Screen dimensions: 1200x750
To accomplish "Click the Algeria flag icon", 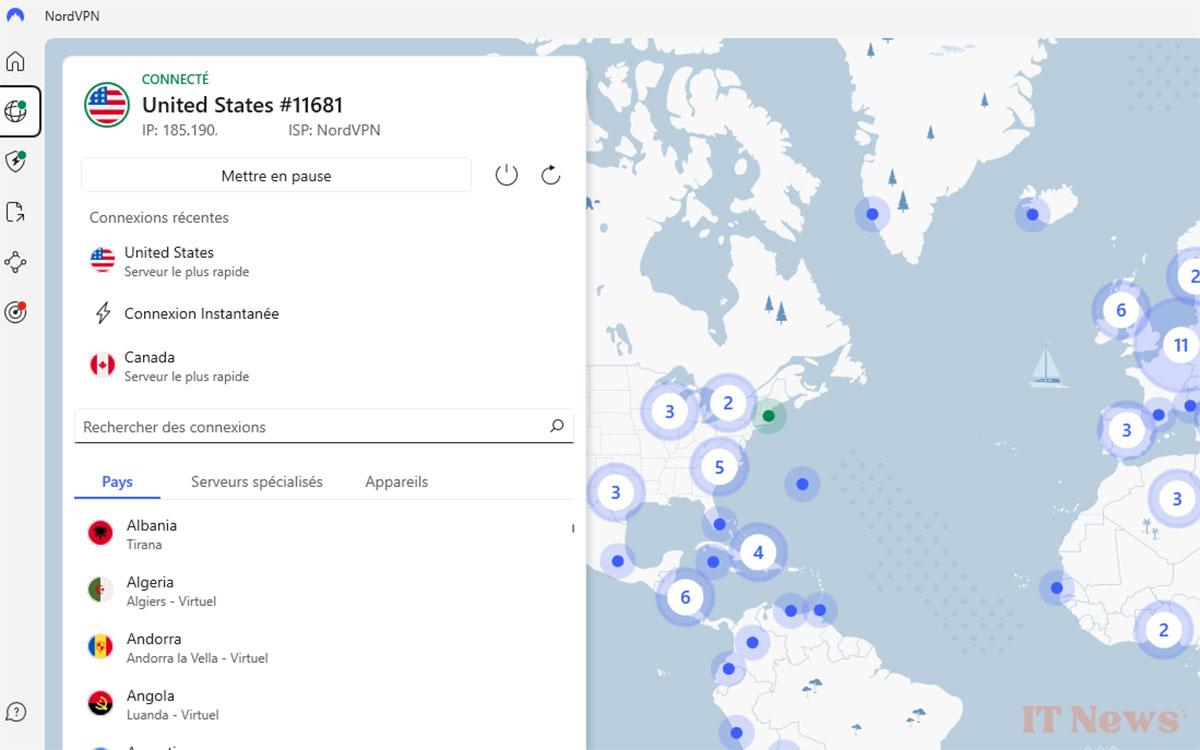I will point(100,590).
